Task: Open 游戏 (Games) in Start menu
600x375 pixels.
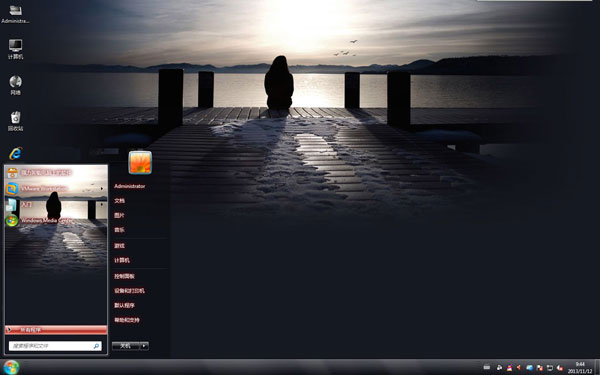Action: tap(119, 246)
